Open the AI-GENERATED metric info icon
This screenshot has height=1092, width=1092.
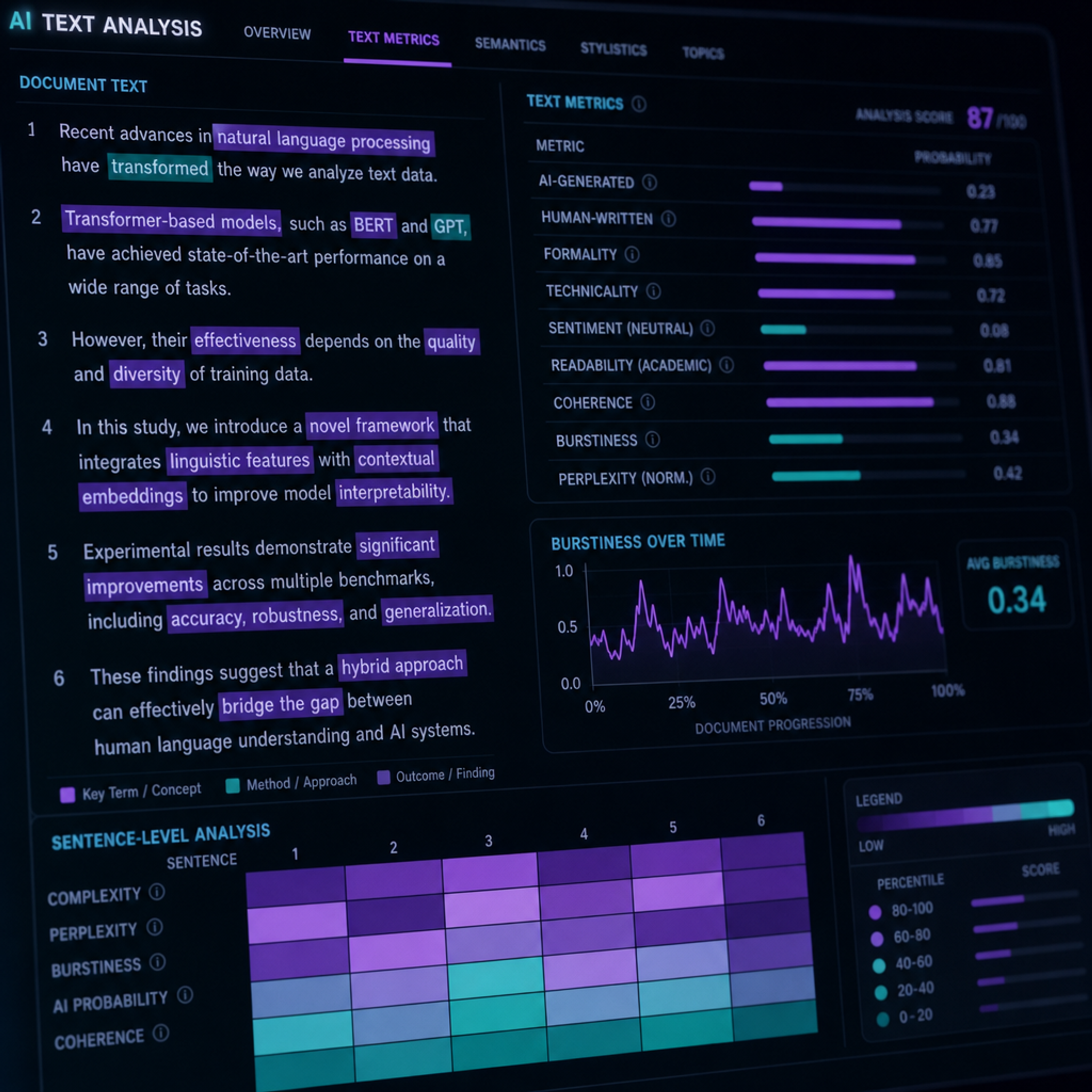point(649,182)
